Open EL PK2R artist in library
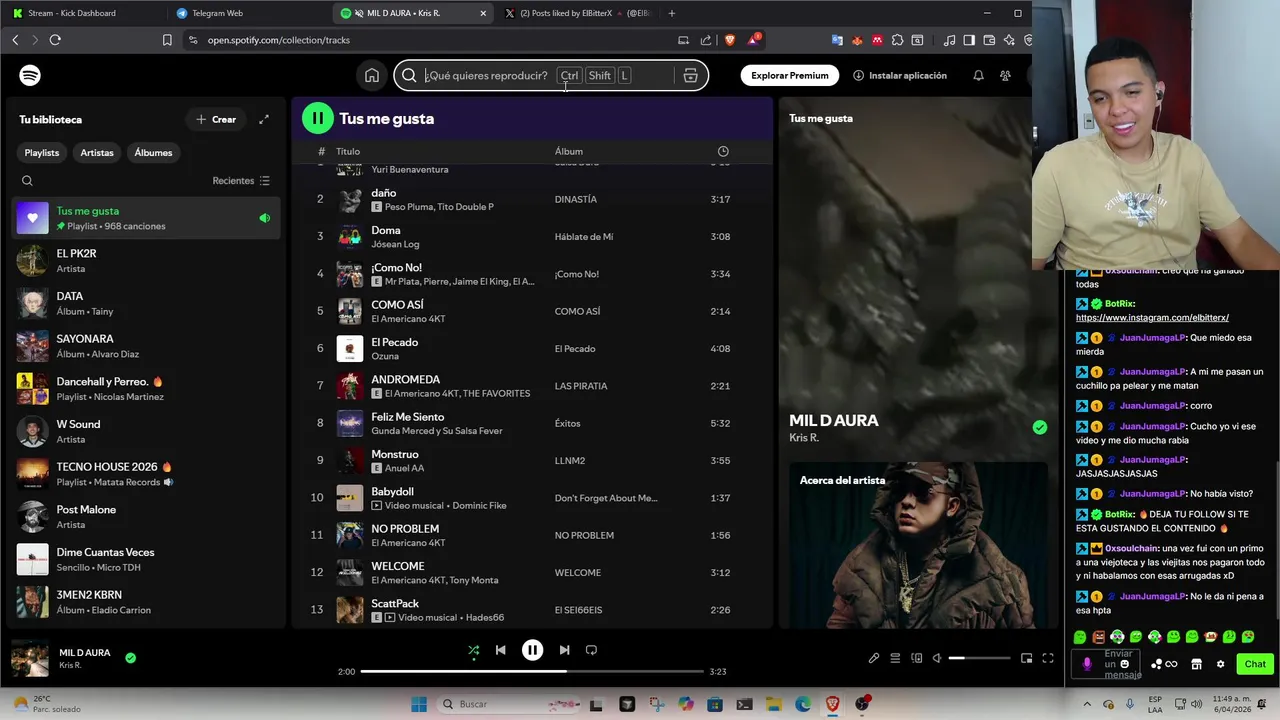Viewport: 1280px width, 720px height. [146, 261]
